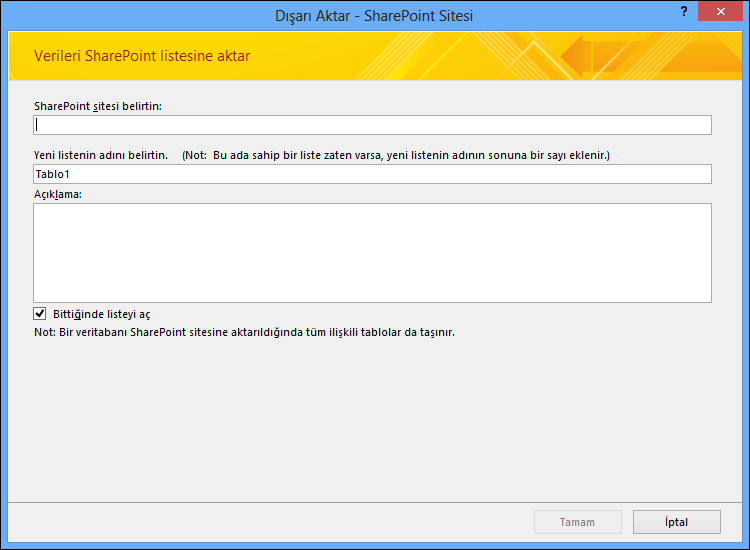The image size is (750, 550).
Task: Click the Açıklama label
Action: [58, 195]
